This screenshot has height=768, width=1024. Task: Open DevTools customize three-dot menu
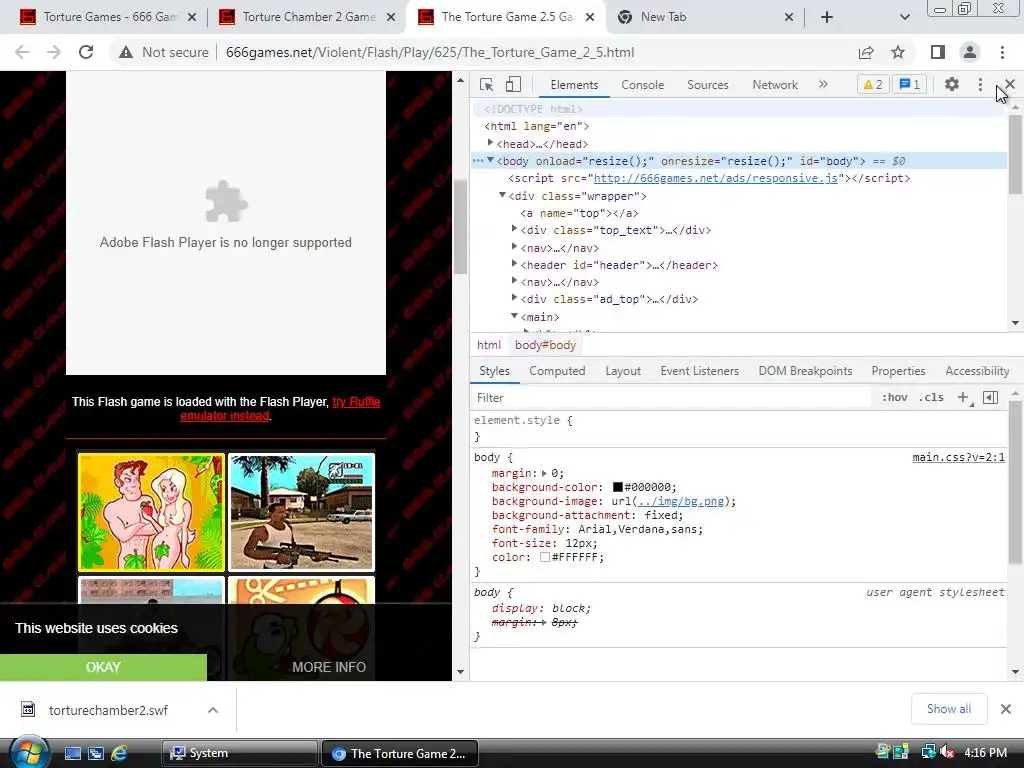(x=980, y=84)
